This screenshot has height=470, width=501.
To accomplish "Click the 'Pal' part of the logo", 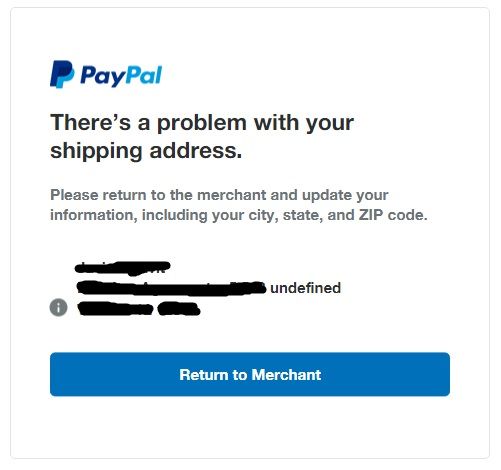I will (x=145, y=74).
